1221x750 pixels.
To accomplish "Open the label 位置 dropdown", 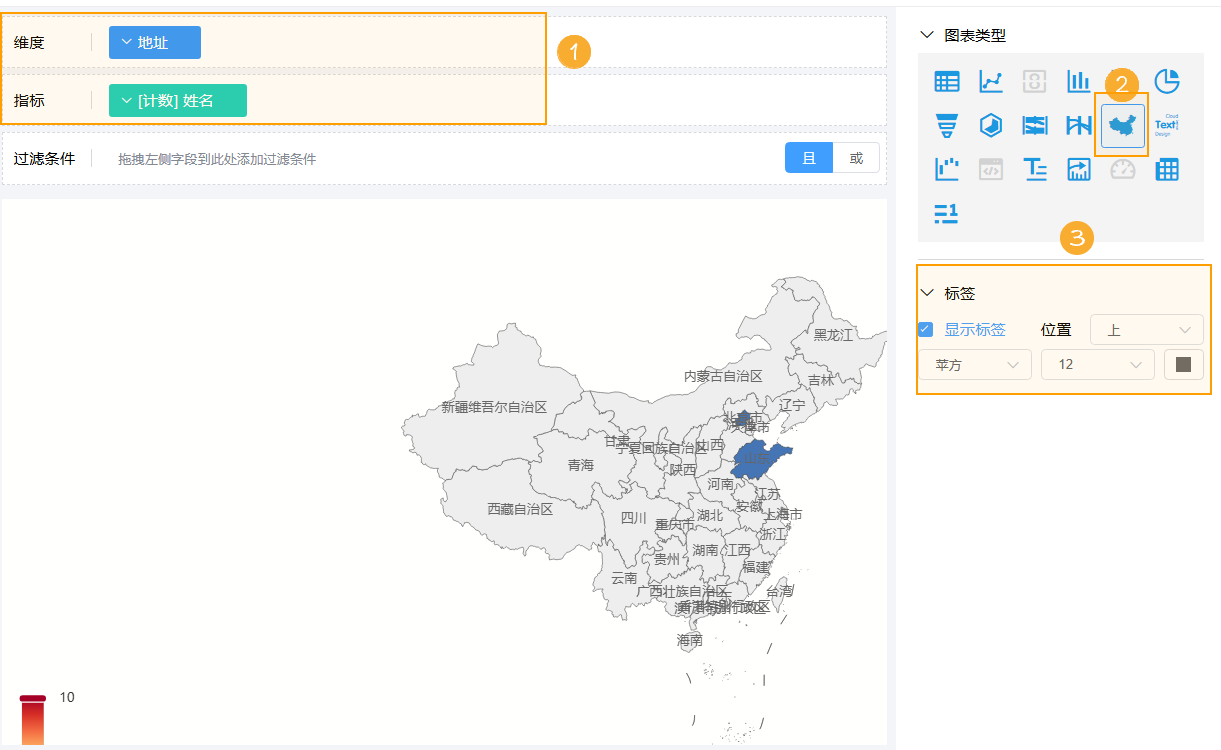I will point(1146,329).
